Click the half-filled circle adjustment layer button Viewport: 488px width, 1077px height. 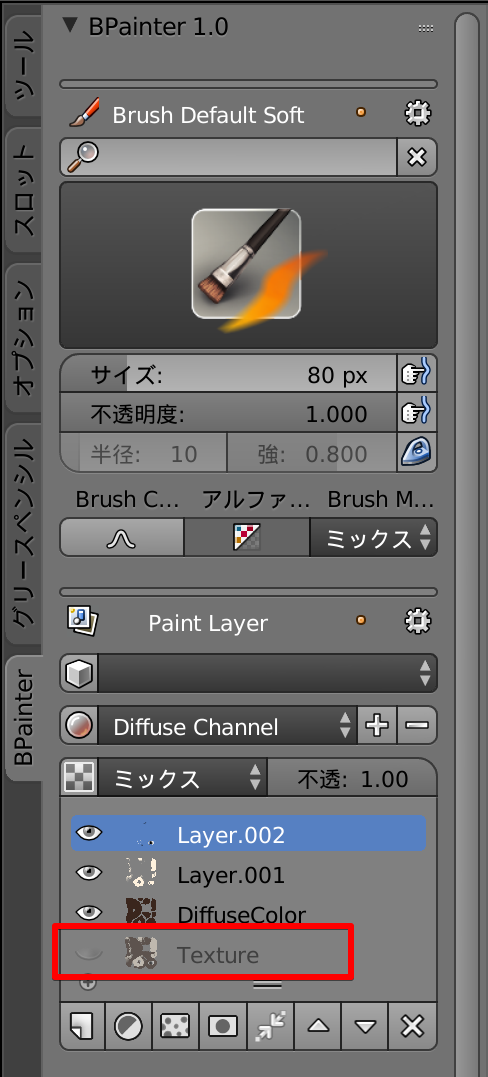[129, 1026]
